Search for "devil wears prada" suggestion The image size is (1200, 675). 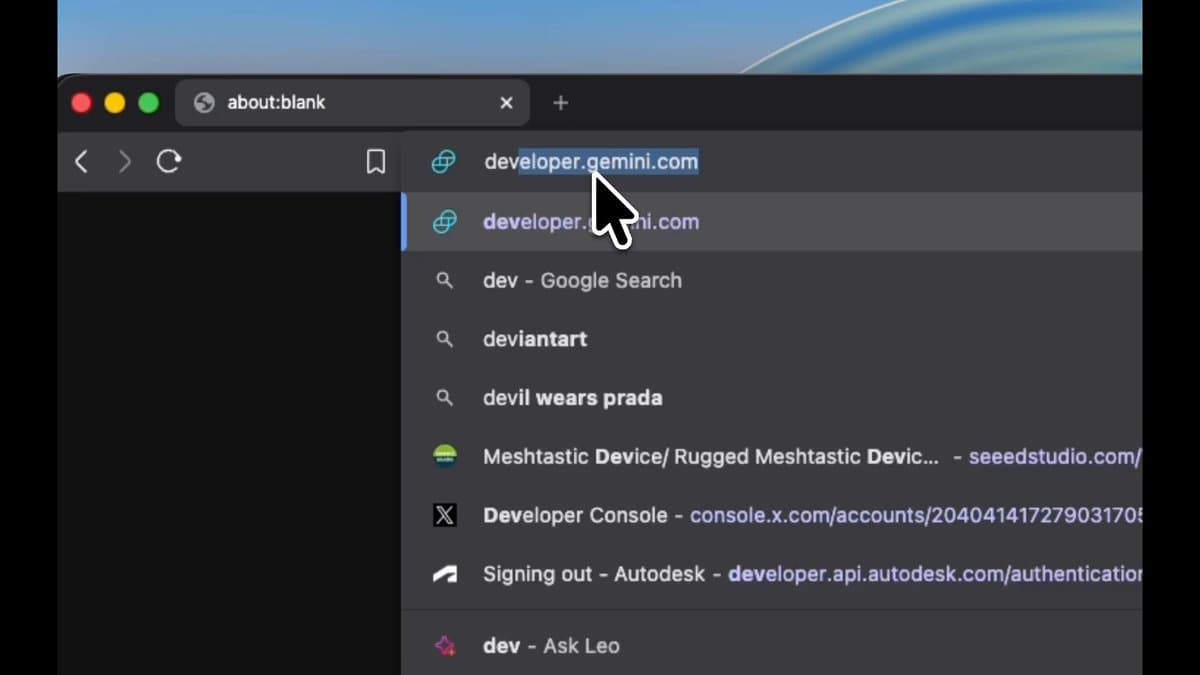pos(572,398)
